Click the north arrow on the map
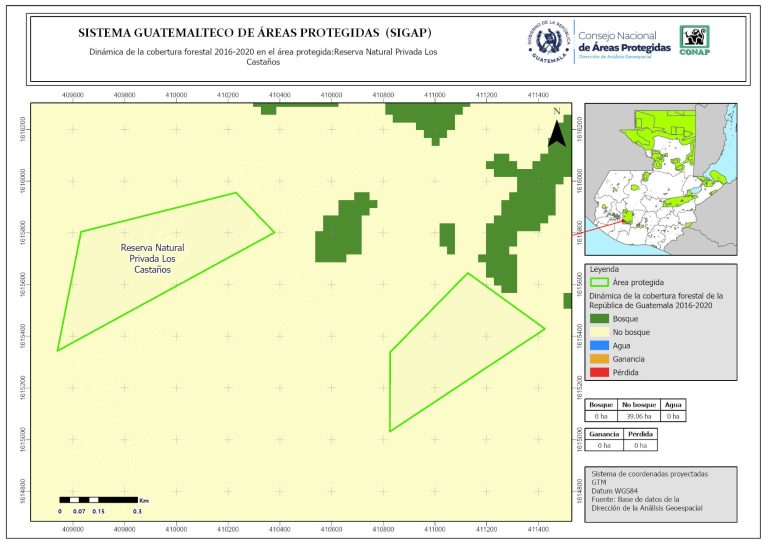The width and height of the screenshot is (768, 543). coord(557,131)
